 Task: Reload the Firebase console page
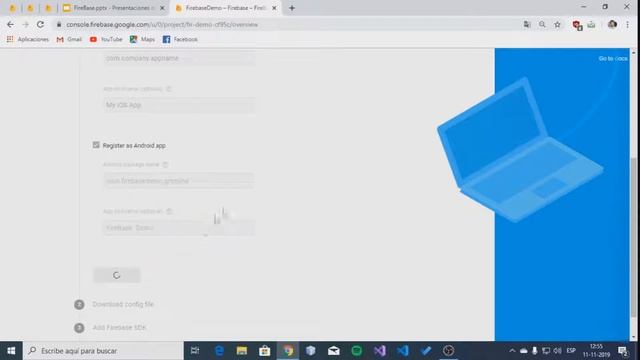40,24
